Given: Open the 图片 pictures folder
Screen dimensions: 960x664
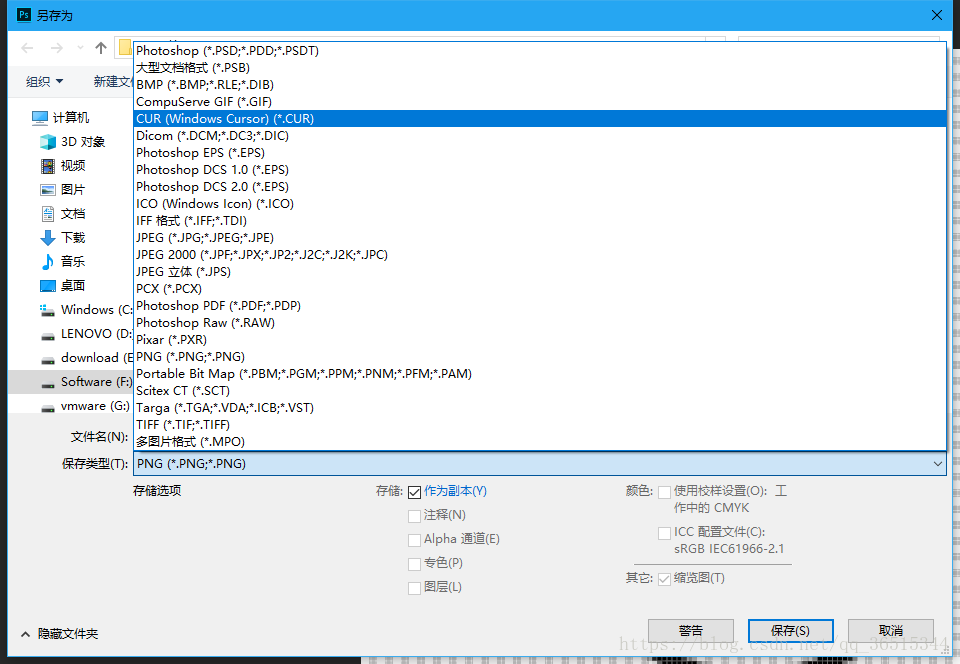Looking at the screenshot, I should pyautogui.click(x=62, y=190).
